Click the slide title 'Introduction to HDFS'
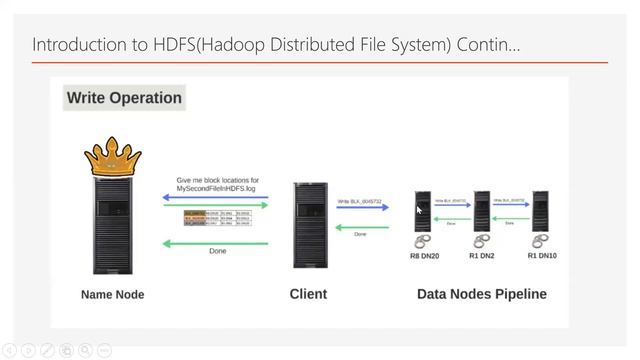The width and height of the screenshot is (640, 360). (x=276, y=44)
